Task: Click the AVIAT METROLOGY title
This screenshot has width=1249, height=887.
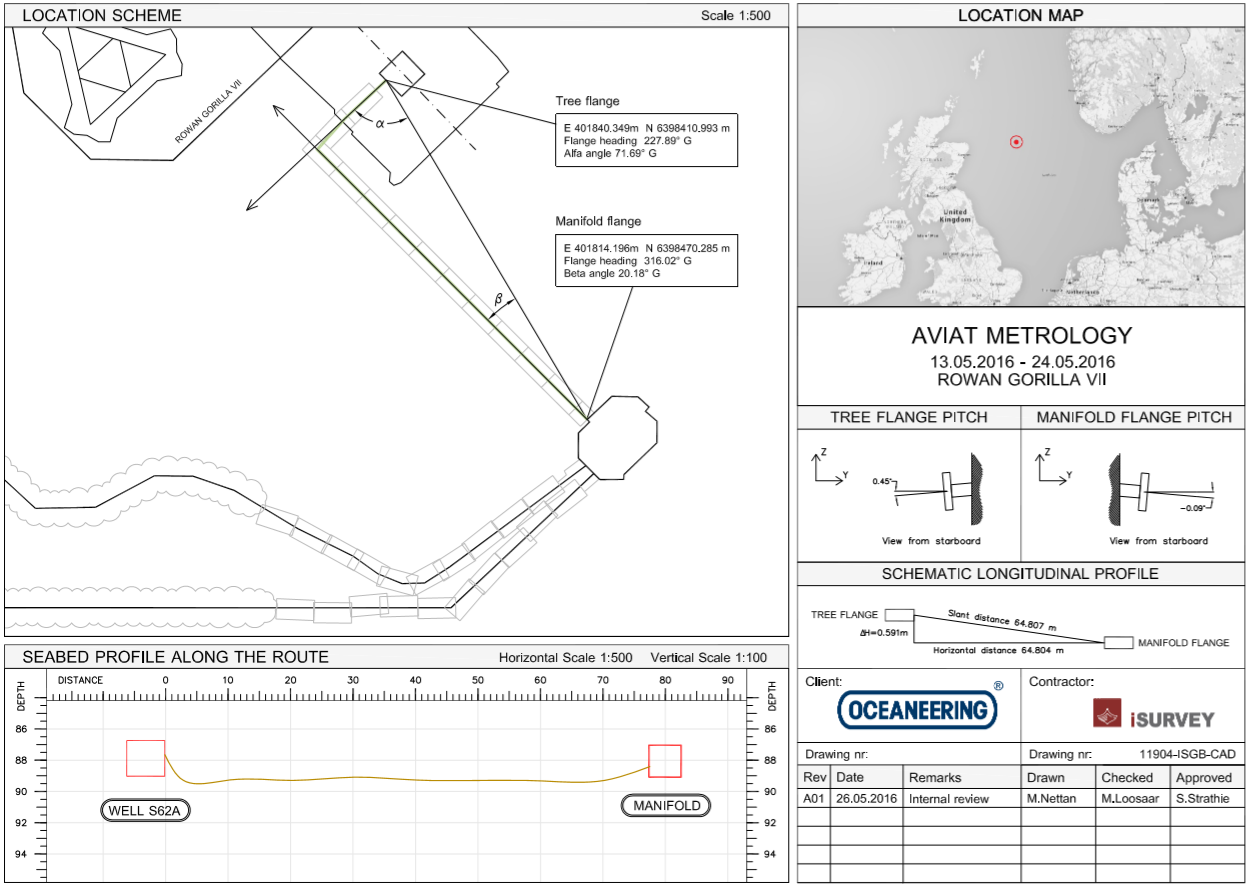Action: (1021, 336)
